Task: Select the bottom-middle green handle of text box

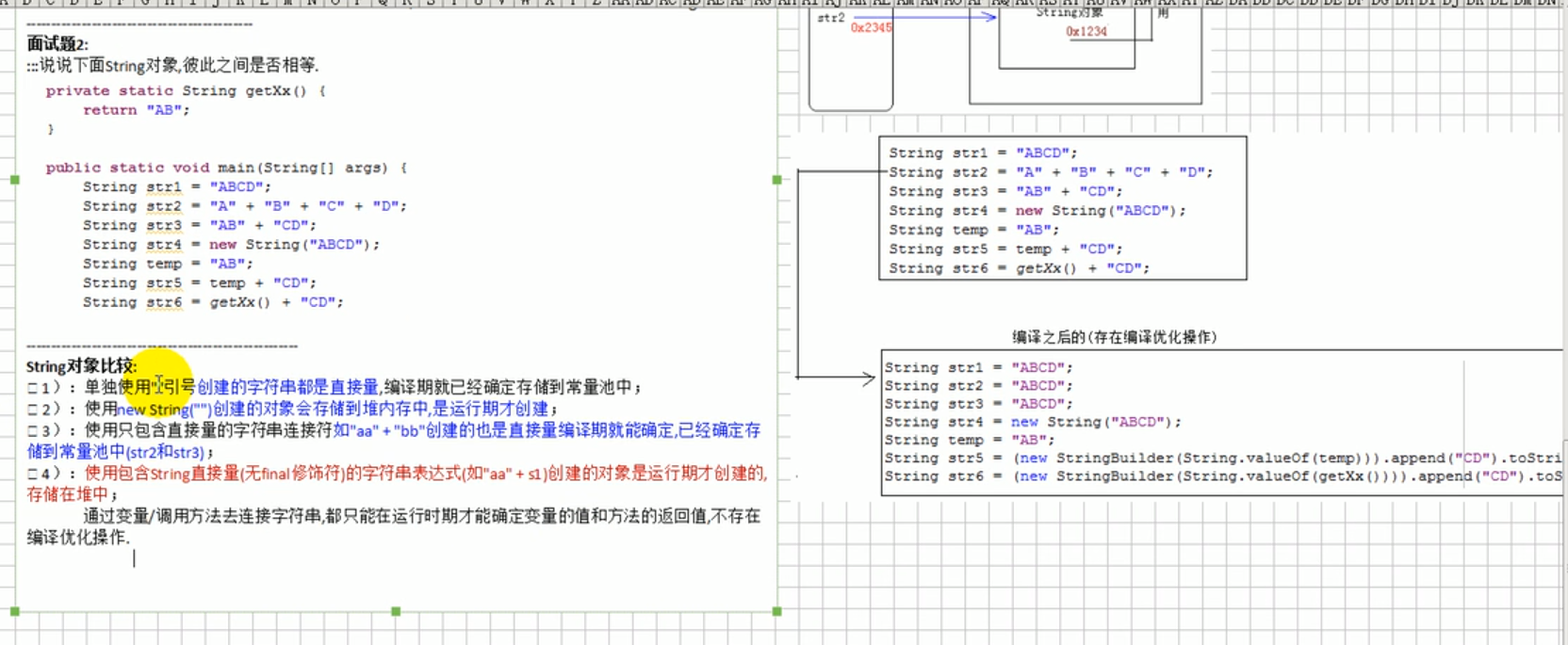Action: coord(396,611)
